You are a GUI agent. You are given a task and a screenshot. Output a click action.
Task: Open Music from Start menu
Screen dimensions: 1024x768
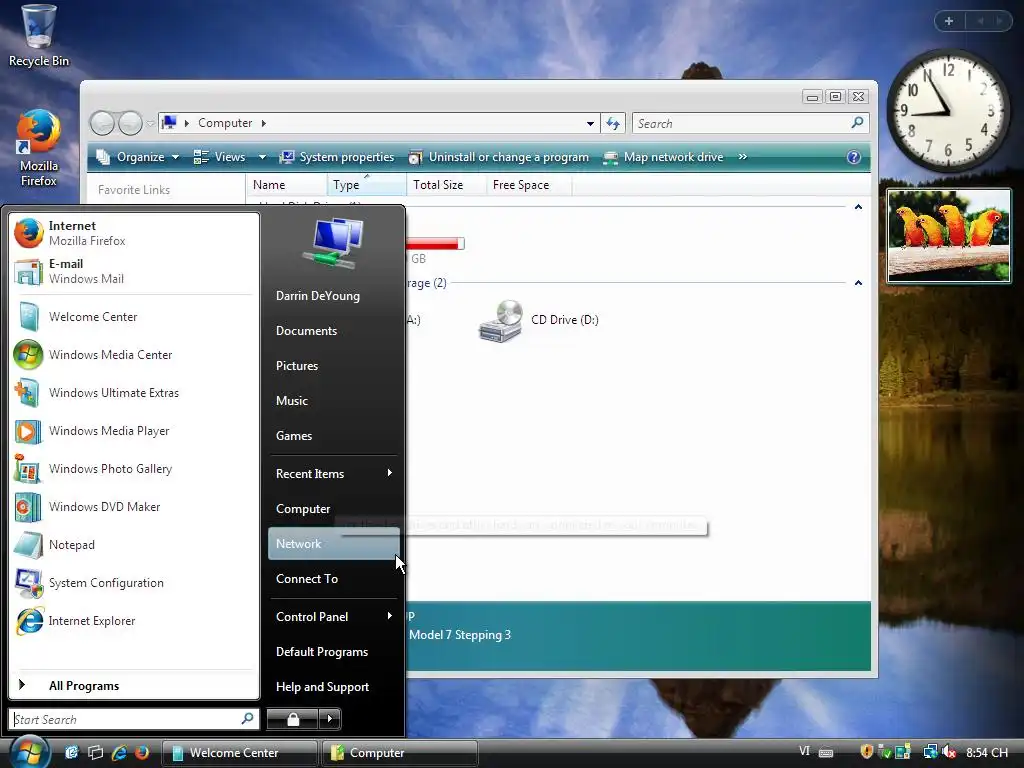click(333, 401)
